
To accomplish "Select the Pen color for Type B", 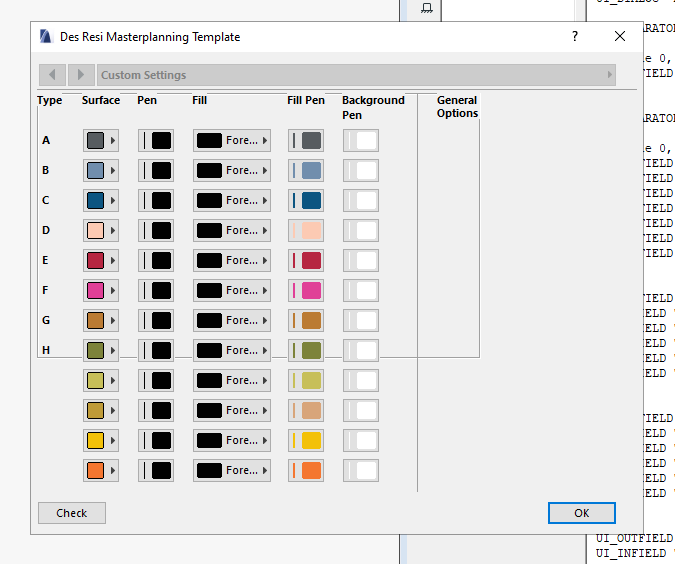I will click(x=156, y=171).
